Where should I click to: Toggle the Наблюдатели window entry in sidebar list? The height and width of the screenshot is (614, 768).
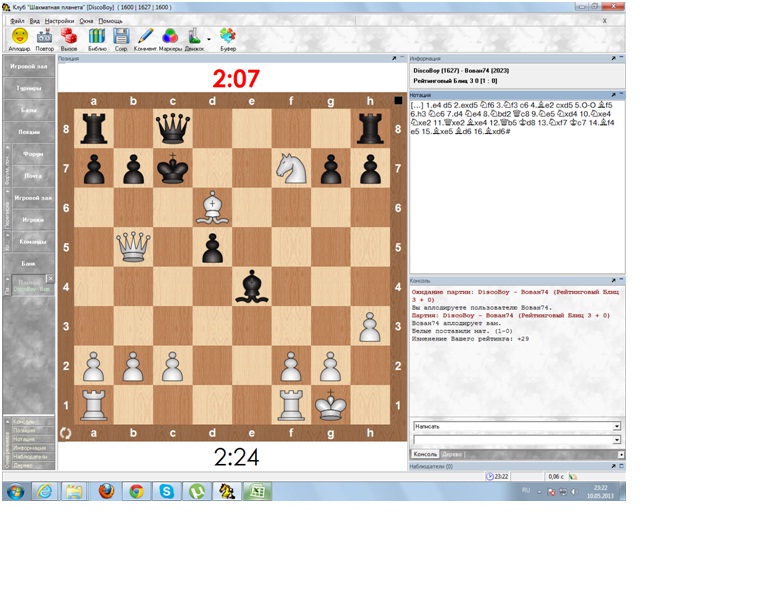(x=30, y=457)
